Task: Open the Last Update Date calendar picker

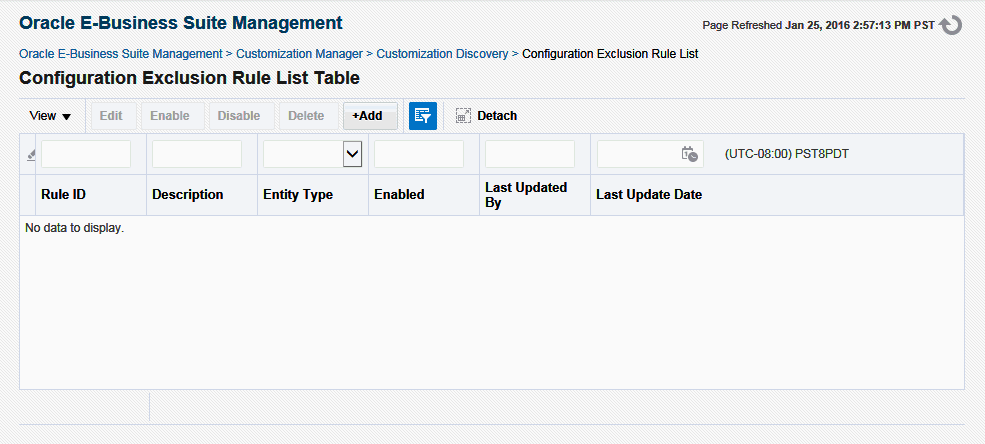Action: (x=690, y=154)
